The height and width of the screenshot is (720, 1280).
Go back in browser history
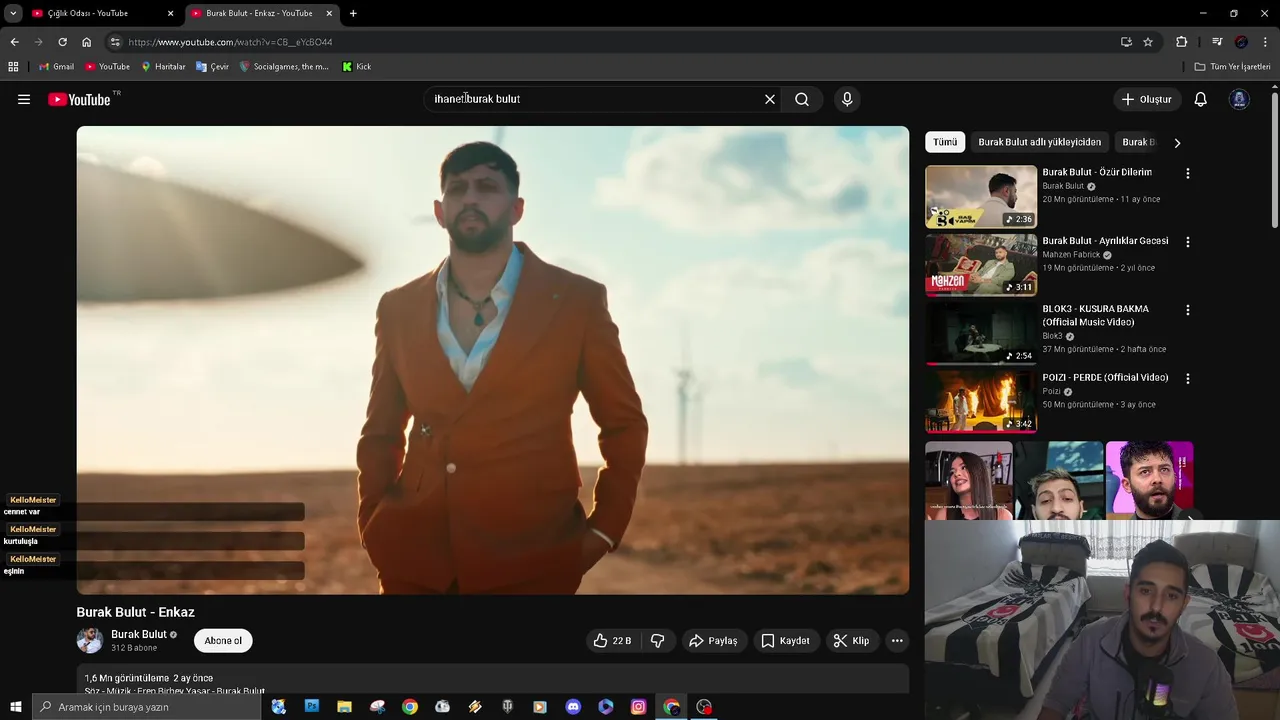[14, 42]
